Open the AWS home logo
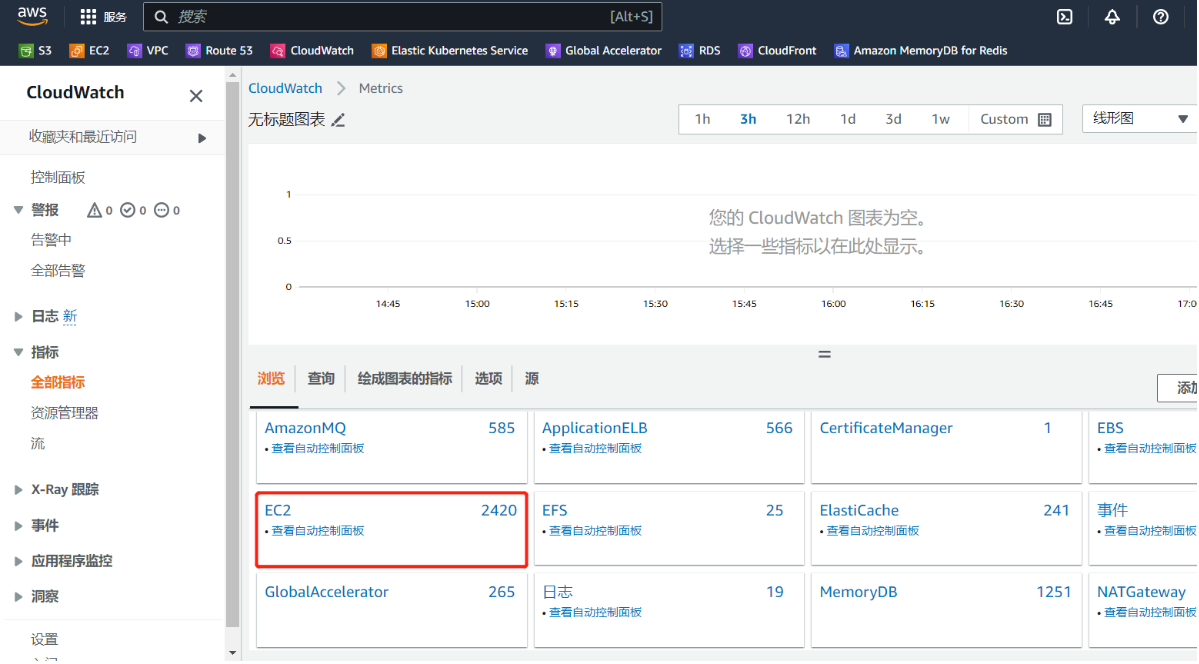Viewport: 1199px width, 664px height. (x=32, y=15)
